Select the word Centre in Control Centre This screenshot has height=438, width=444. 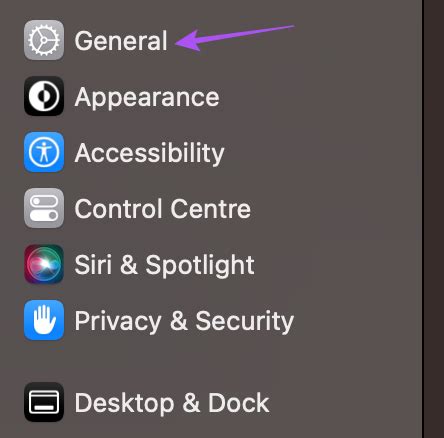coord(211,209)
